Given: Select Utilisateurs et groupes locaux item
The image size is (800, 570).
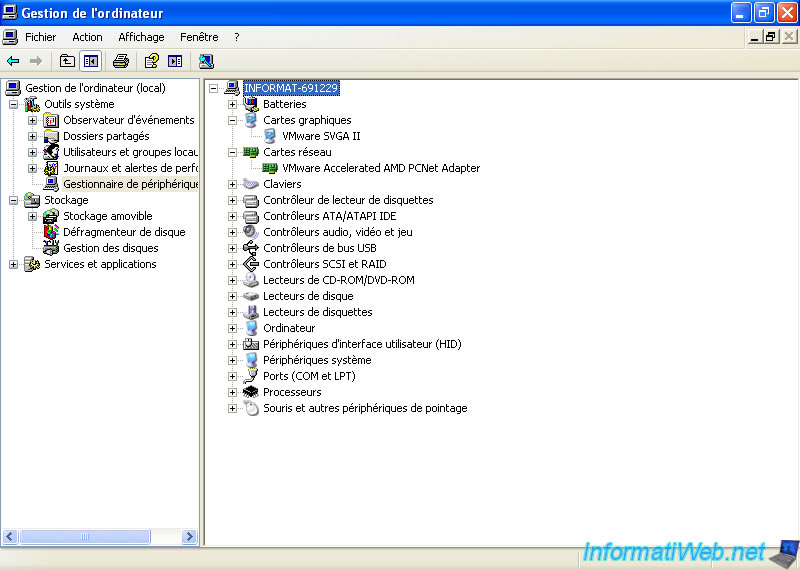Looking at the screenshot, I should point(130,152).
